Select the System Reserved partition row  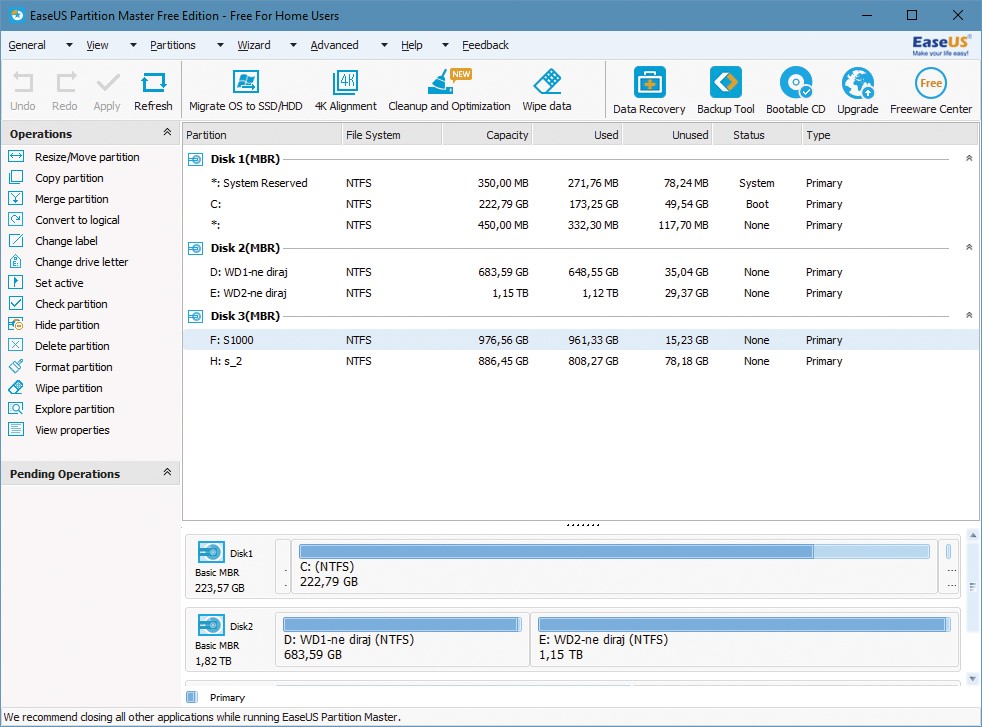click(581, 183)
